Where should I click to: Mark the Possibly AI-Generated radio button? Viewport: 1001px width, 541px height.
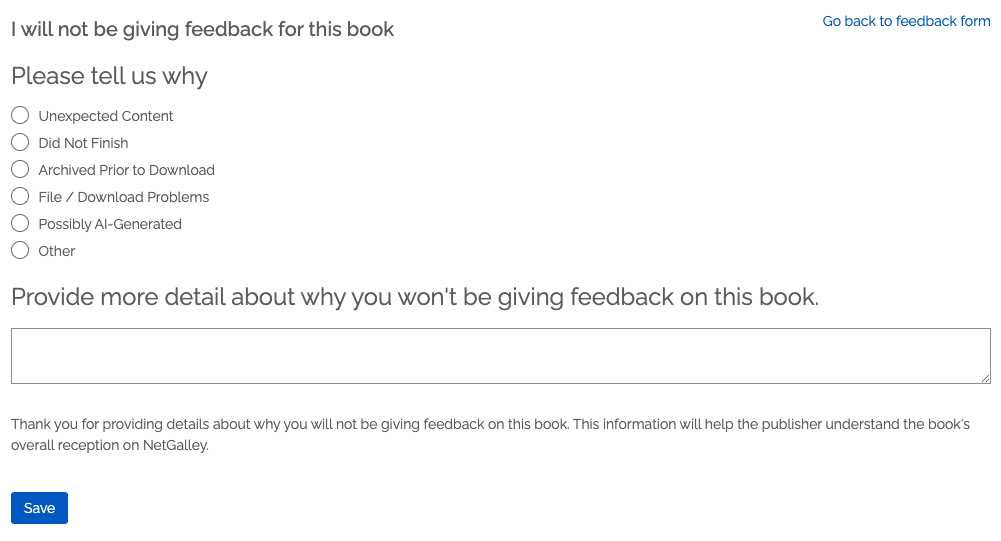pyautogui.click(x=20, y=224)
